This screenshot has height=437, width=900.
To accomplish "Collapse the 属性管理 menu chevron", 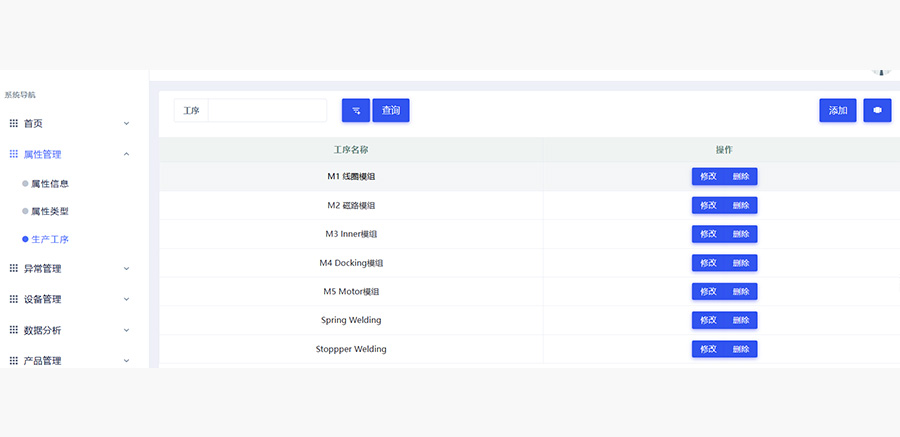I will (x=126, y=154).
